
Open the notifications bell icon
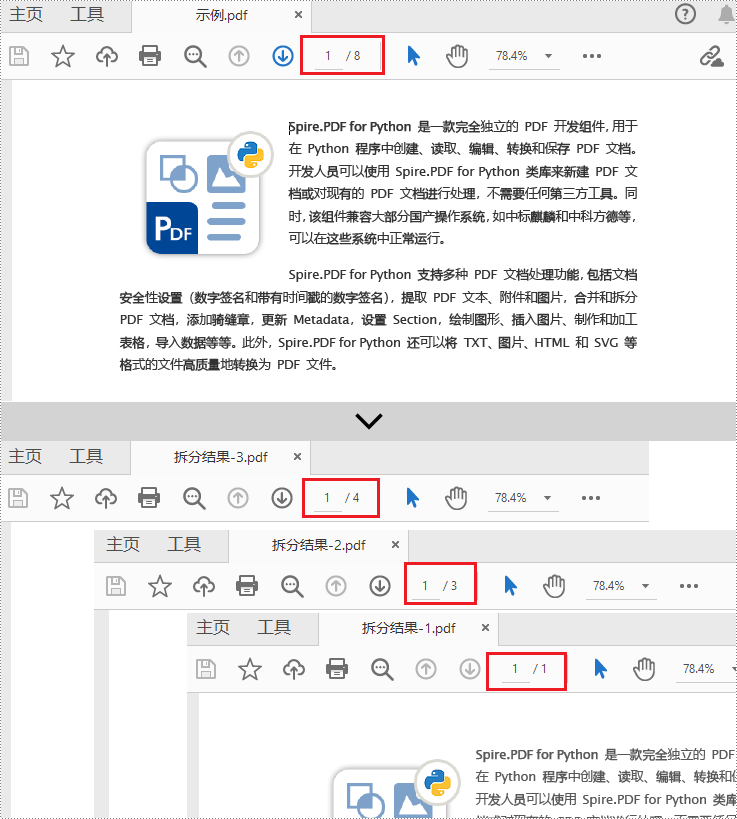(x=727, y=14)
